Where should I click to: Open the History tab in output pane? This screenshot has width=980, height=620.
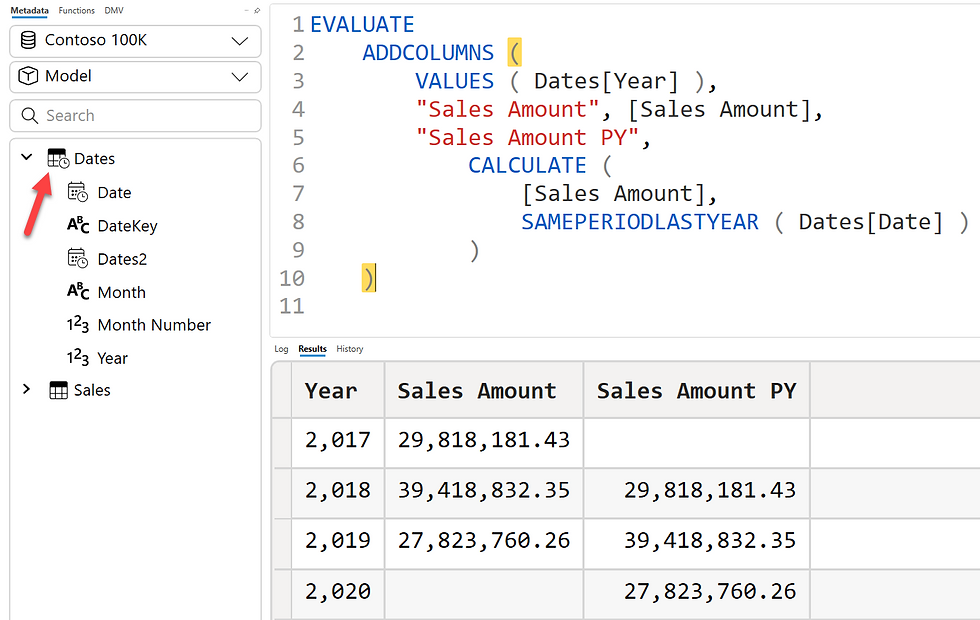(x=349, y=349)
